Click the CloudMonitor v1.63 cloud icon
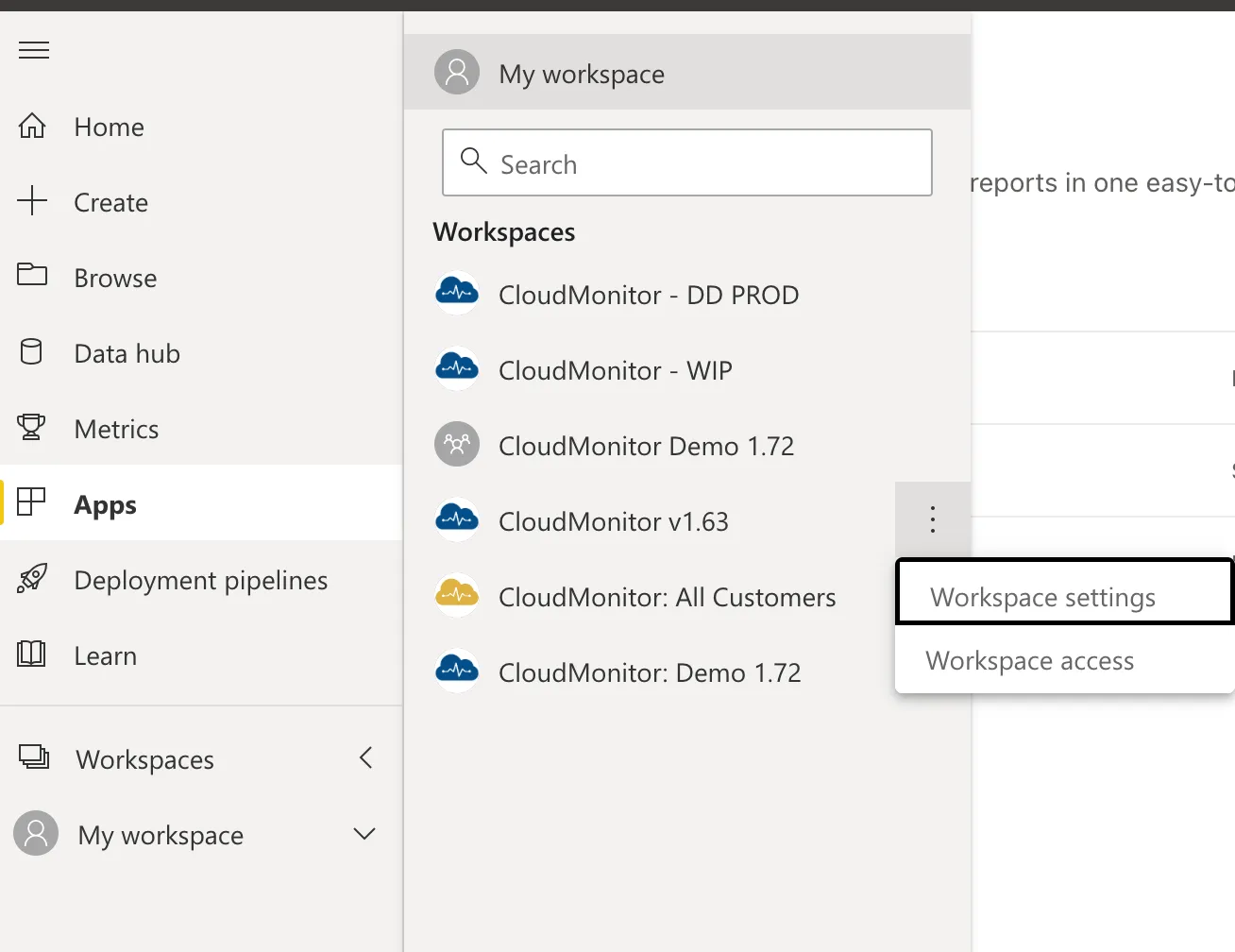 (x=457, y=520)
